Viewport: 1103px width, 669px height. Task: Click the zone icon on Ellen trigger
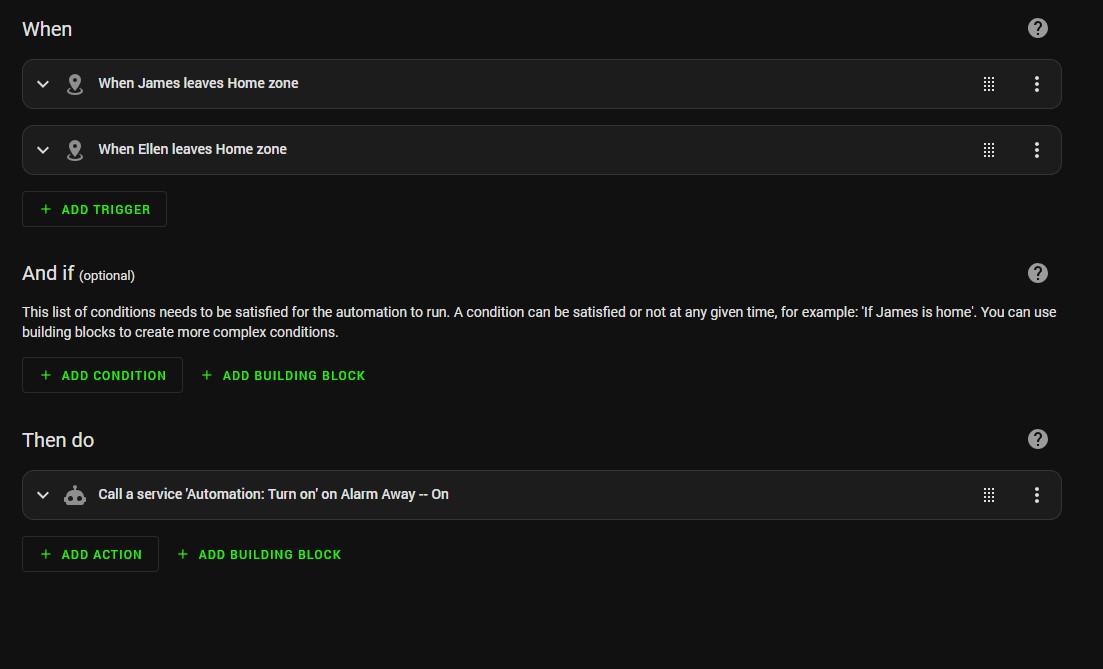[x=75, y=150]
